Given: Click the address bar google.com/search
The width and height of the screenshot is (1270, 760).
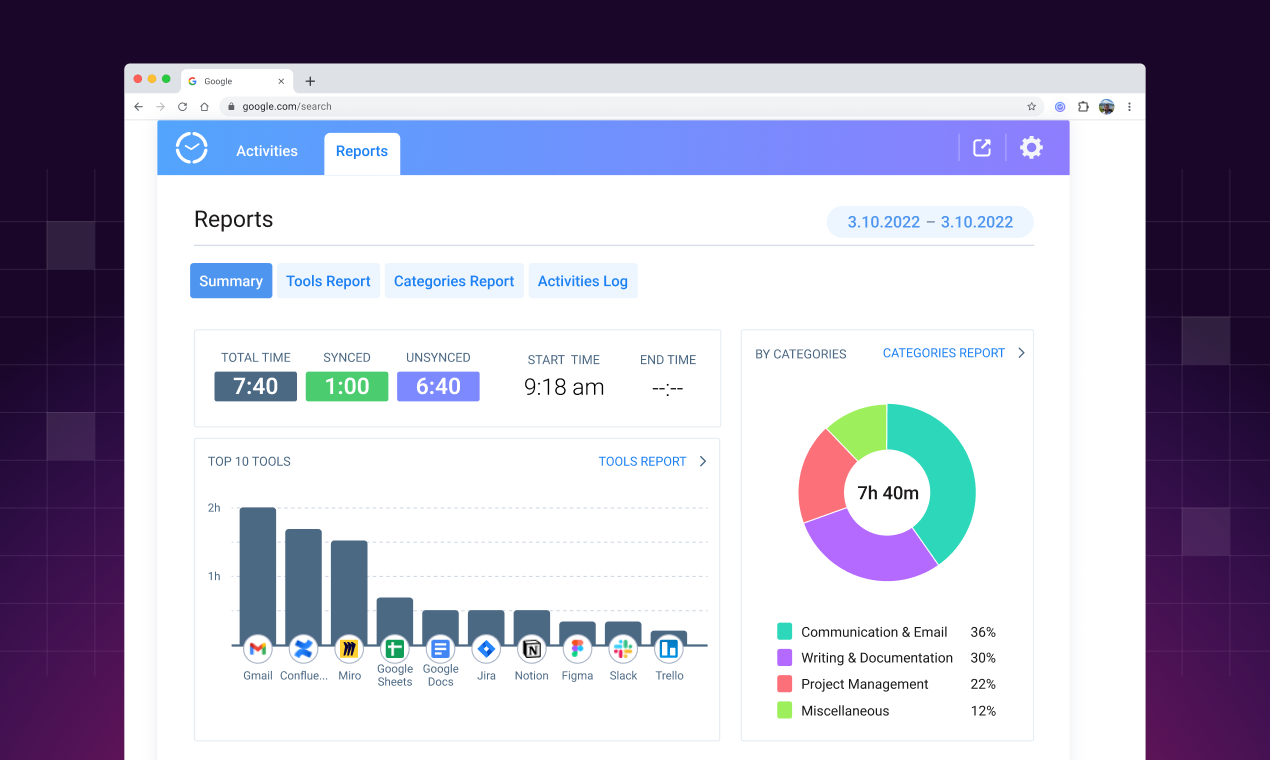Looking at the screenshot, I should (x=632, y=106).
